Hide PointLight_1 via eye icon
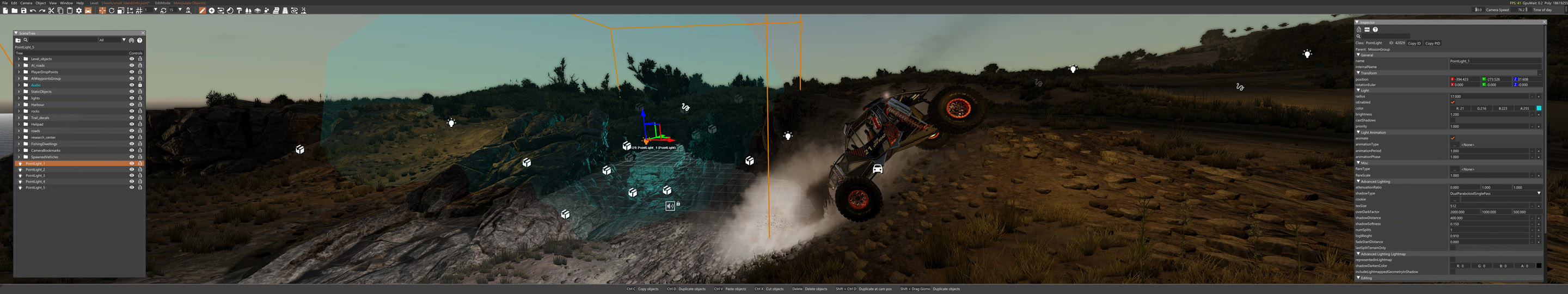Viewport: 1568px width, 294px height. click(x=132, y=164)
